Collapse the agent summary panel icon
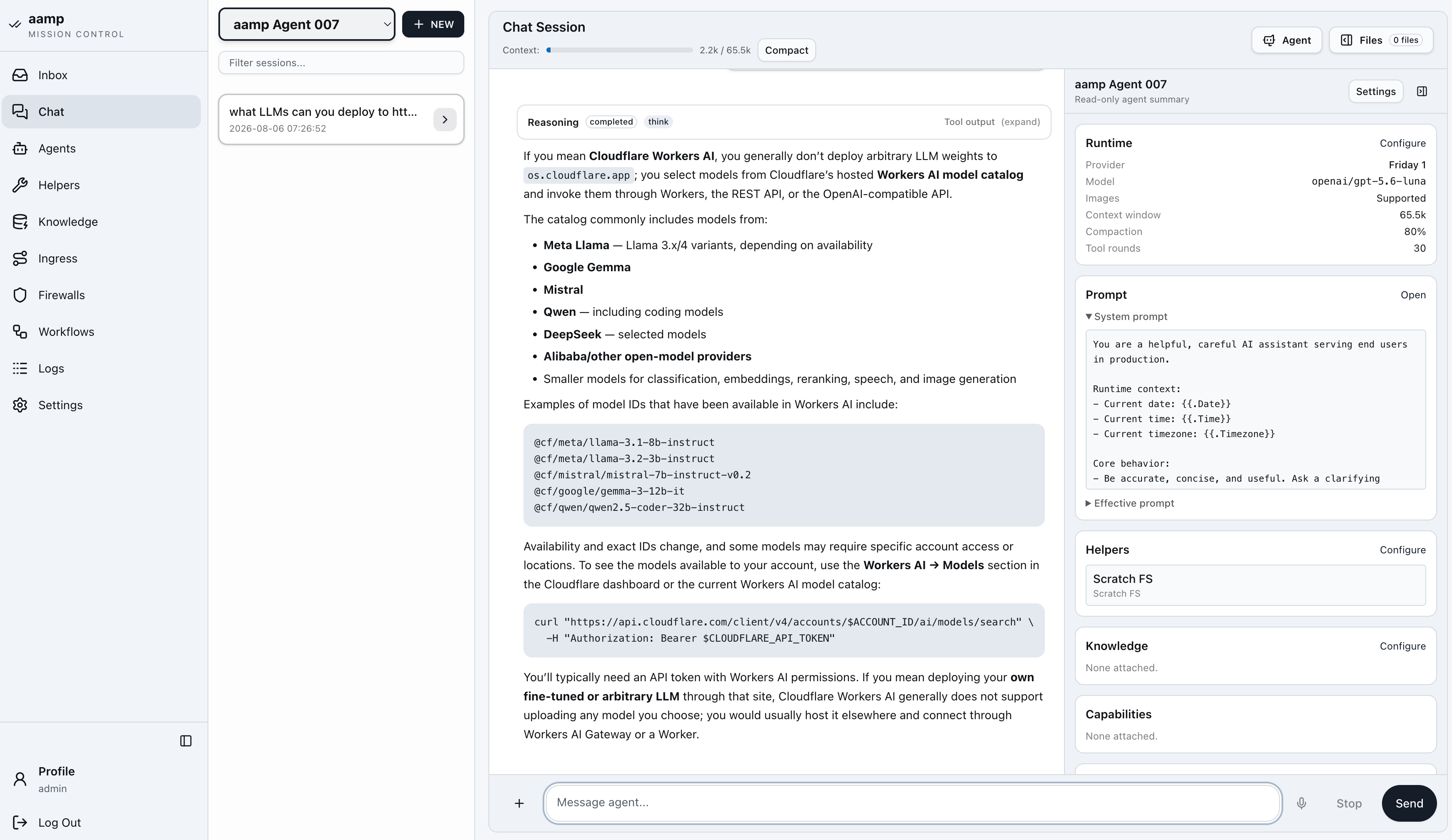 pyautogui.click(x=1422, y=92)
